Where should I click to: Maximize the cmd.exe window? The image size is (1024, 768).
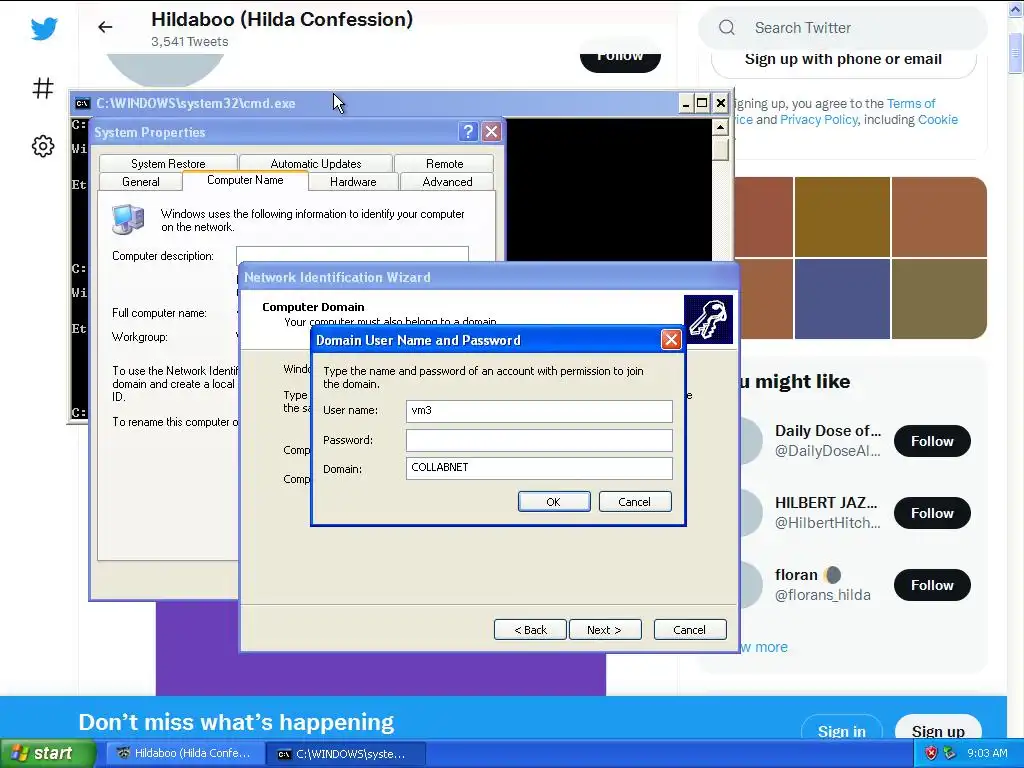click(702, 103)
